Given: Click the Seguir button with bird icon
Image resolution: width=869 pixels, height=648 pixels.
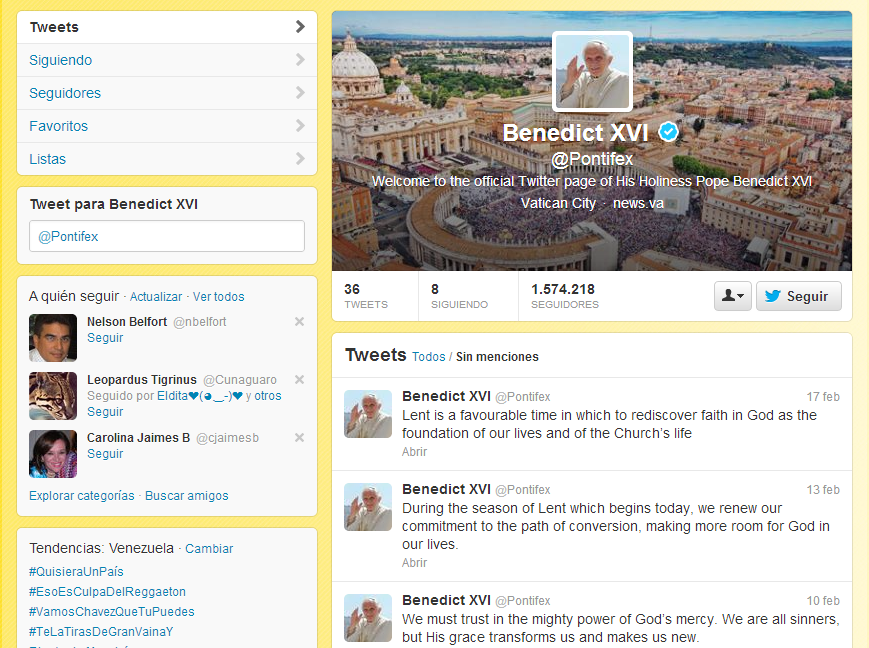Looking at the screenshot, I should pyautogui.click(x=799, y=296).
